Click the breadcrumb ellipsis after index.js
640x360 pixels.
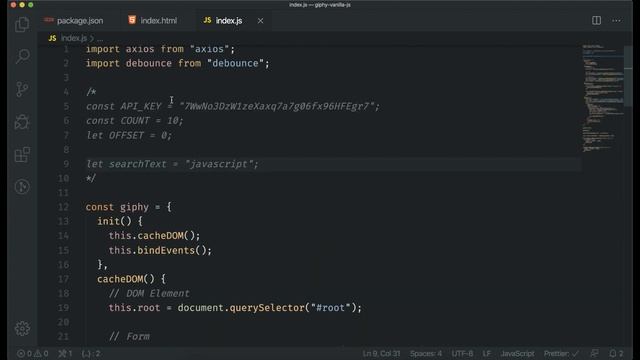pyautogui.click(x=100, y=38)
